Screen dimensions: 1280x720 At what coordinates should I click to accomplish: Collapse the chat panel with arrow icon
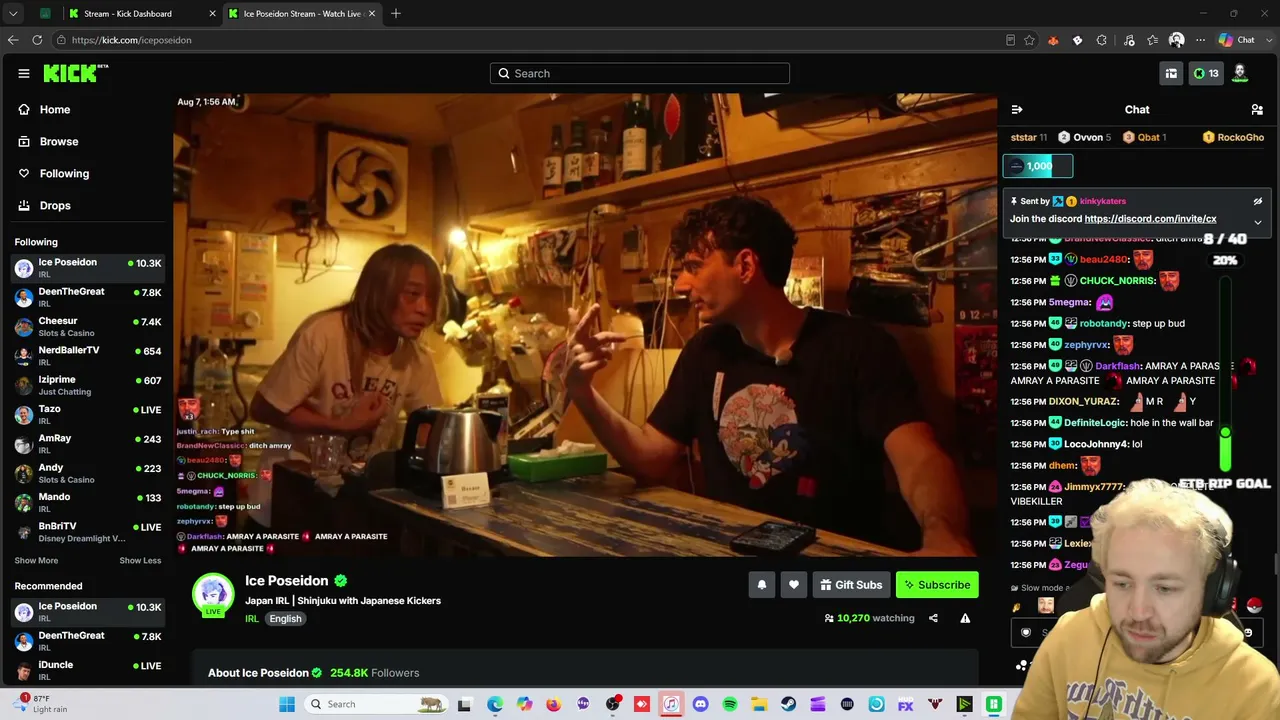coord(1017,110)
